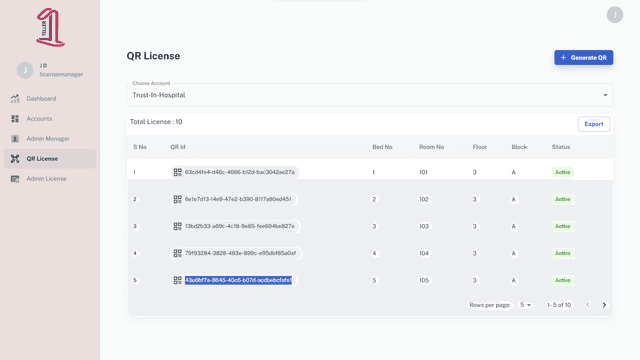
Task: Click QR Id starting with 63cd4fe4
Action: click(x=240, y=172)
